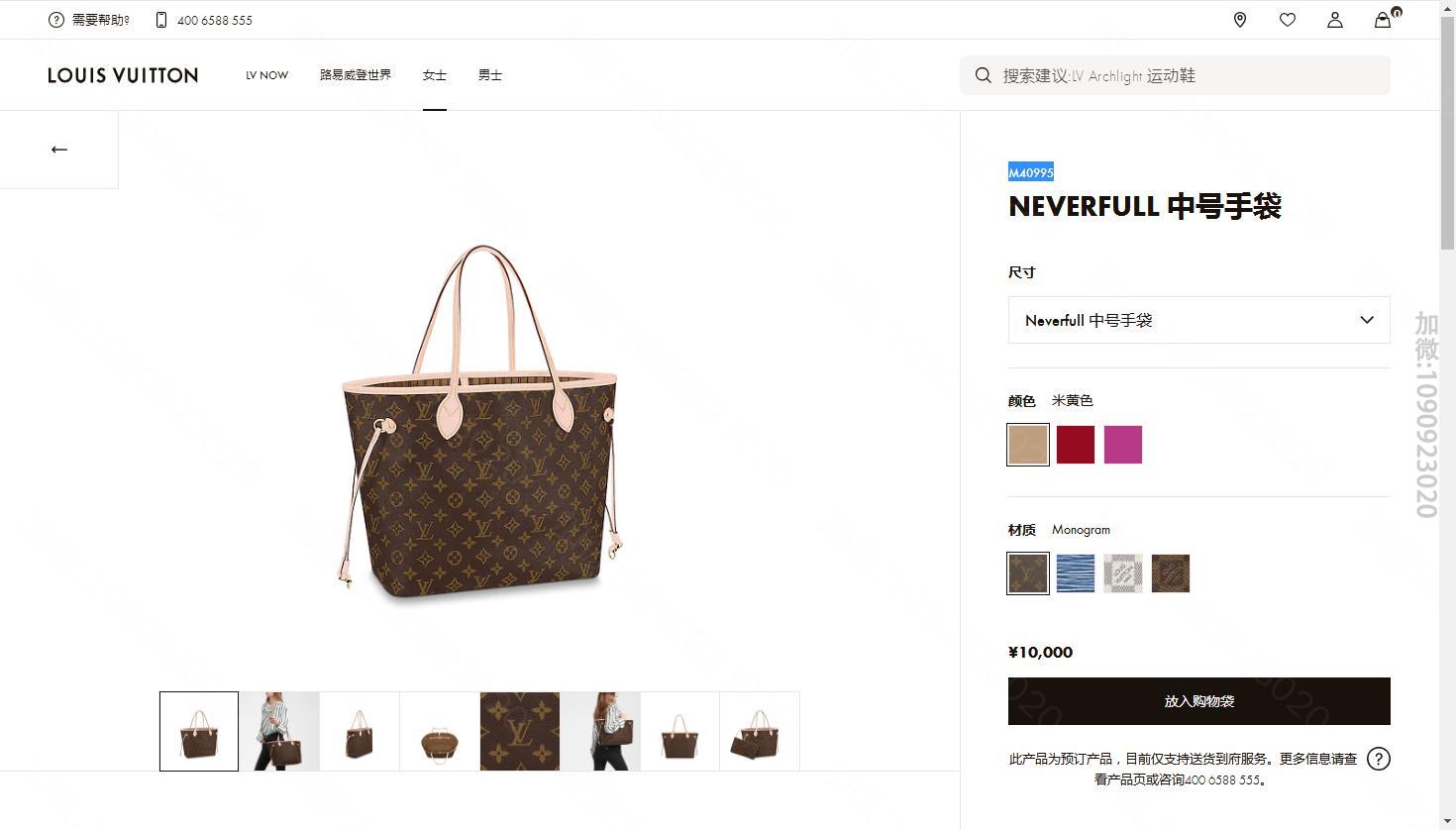Open the 路易威登世界 menu item
Viewport: 1456px width, 830px height.
coord(356,75)
